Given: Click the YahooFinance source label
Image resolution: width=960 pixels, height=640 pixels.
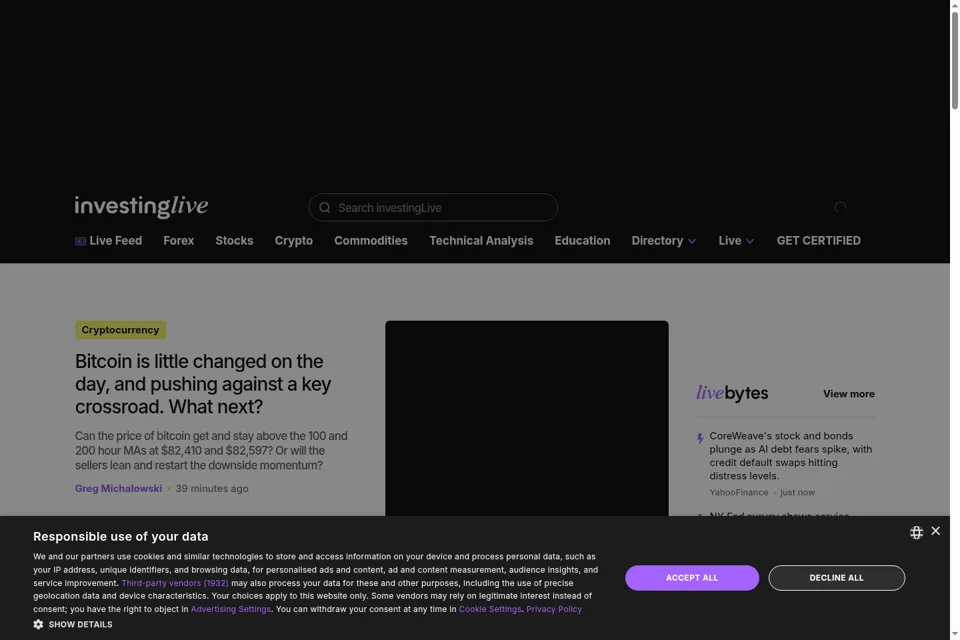Looking at the screenshot, I should [738, 492].
